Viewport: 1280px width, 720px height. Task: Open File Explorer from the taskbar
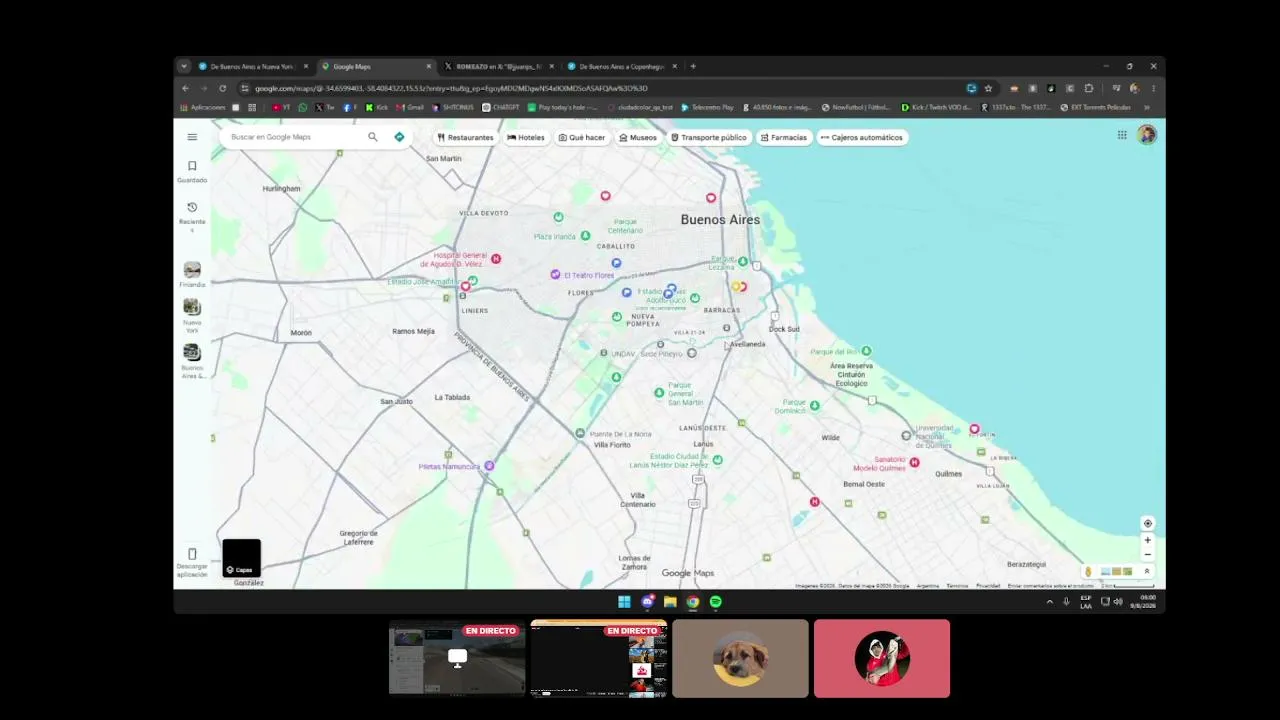670,602
